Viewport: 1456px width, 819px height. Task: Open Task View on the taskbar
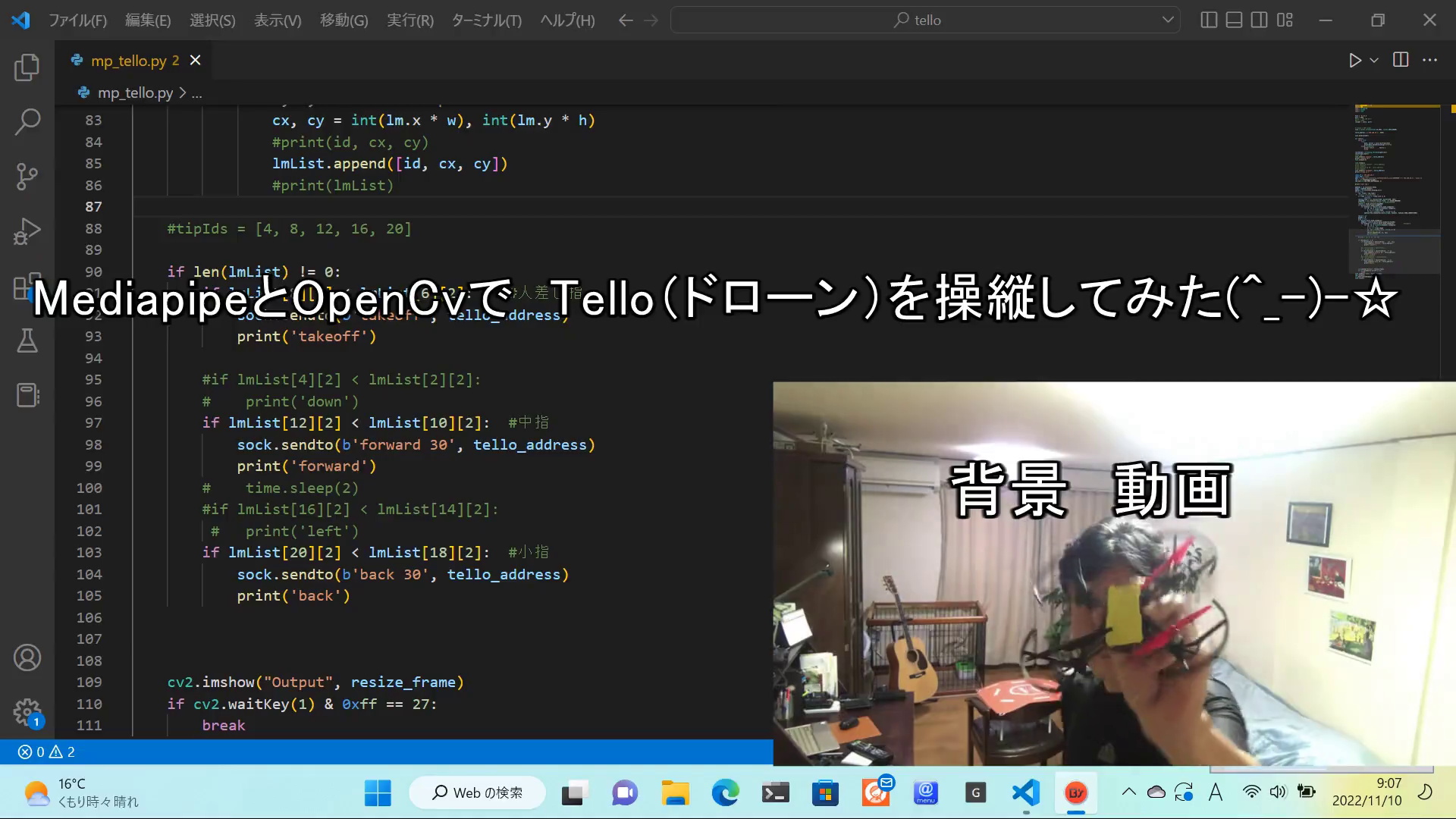click(x=576, y=793)
